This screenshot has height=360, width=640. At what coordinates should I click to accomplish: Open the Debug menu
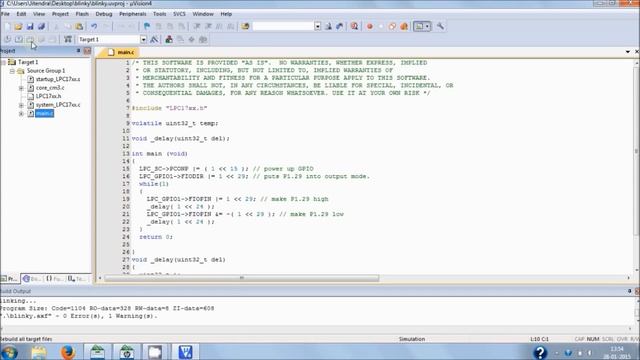coord(104,14)
